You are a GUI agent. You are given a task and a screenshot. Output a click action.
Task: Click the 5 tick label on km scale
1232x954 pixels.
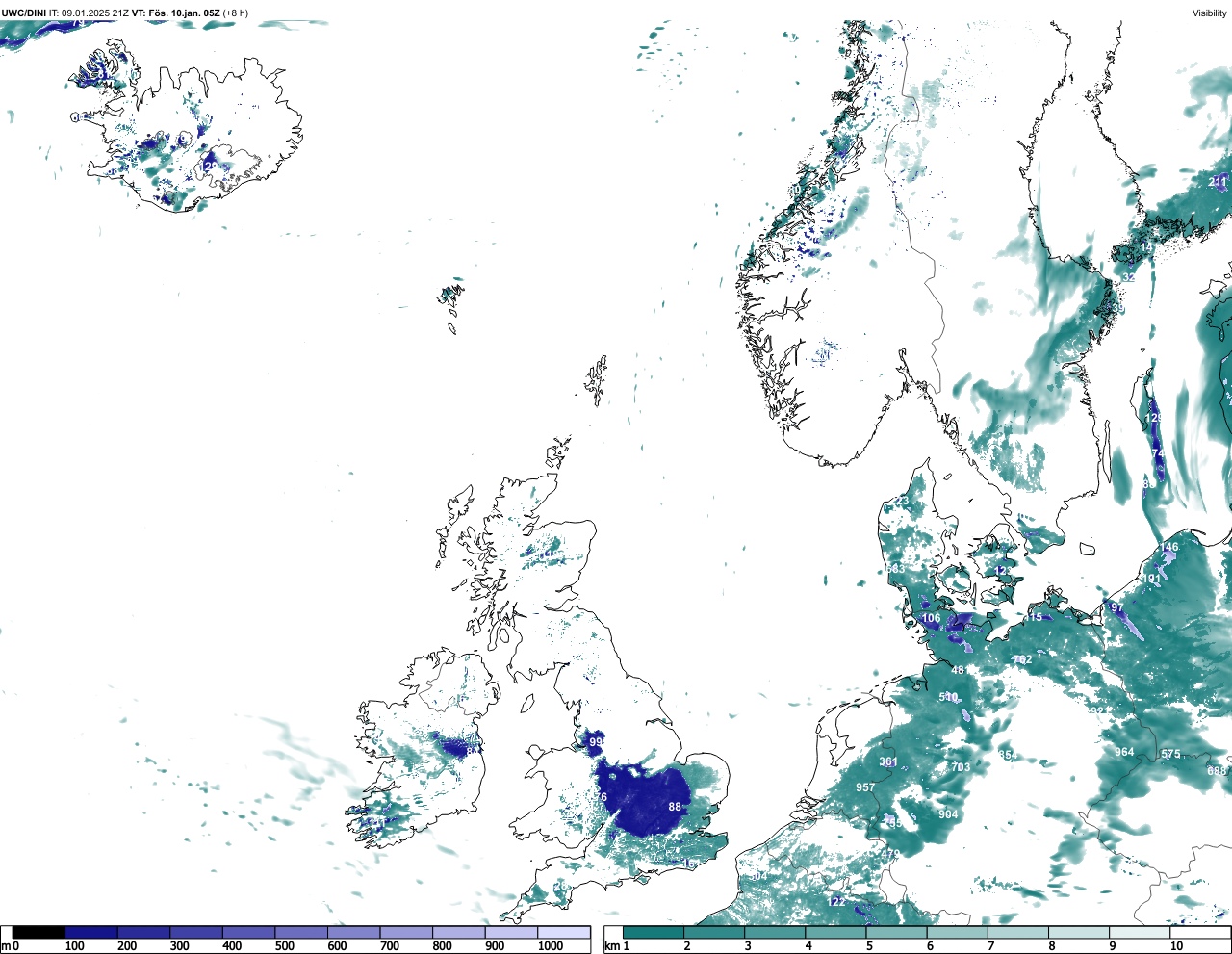(869, 946)
